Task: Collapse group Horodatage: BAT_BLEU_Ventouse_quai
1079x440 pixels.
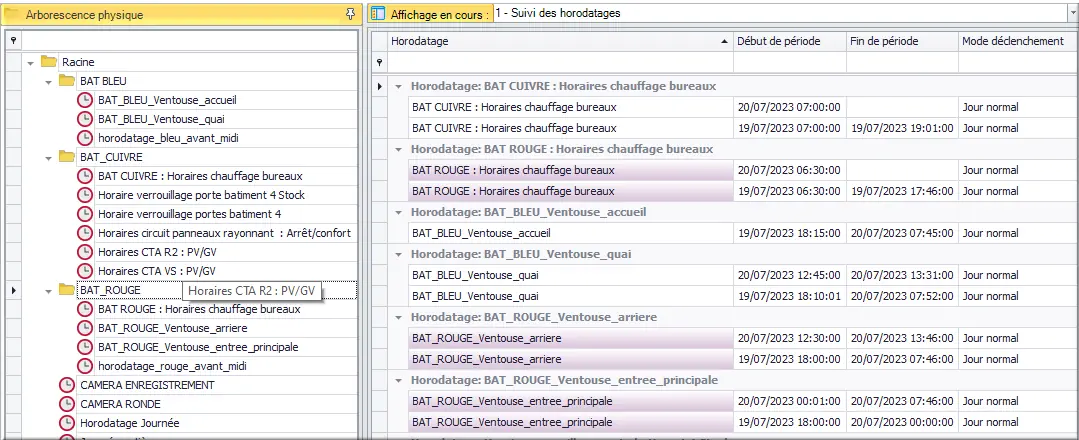Action: point(398,255)
